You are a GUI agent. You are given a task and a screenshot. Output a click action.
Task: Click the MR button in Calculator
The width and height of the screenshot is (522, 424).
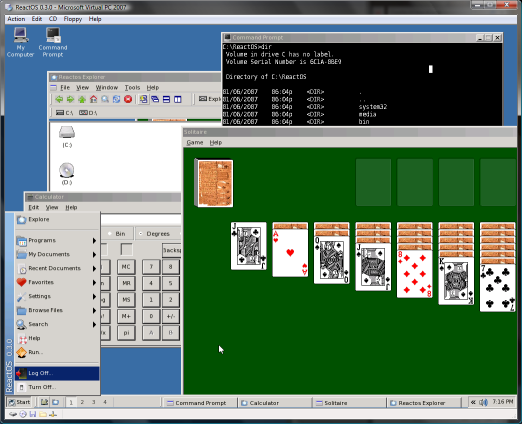(126, 283)
